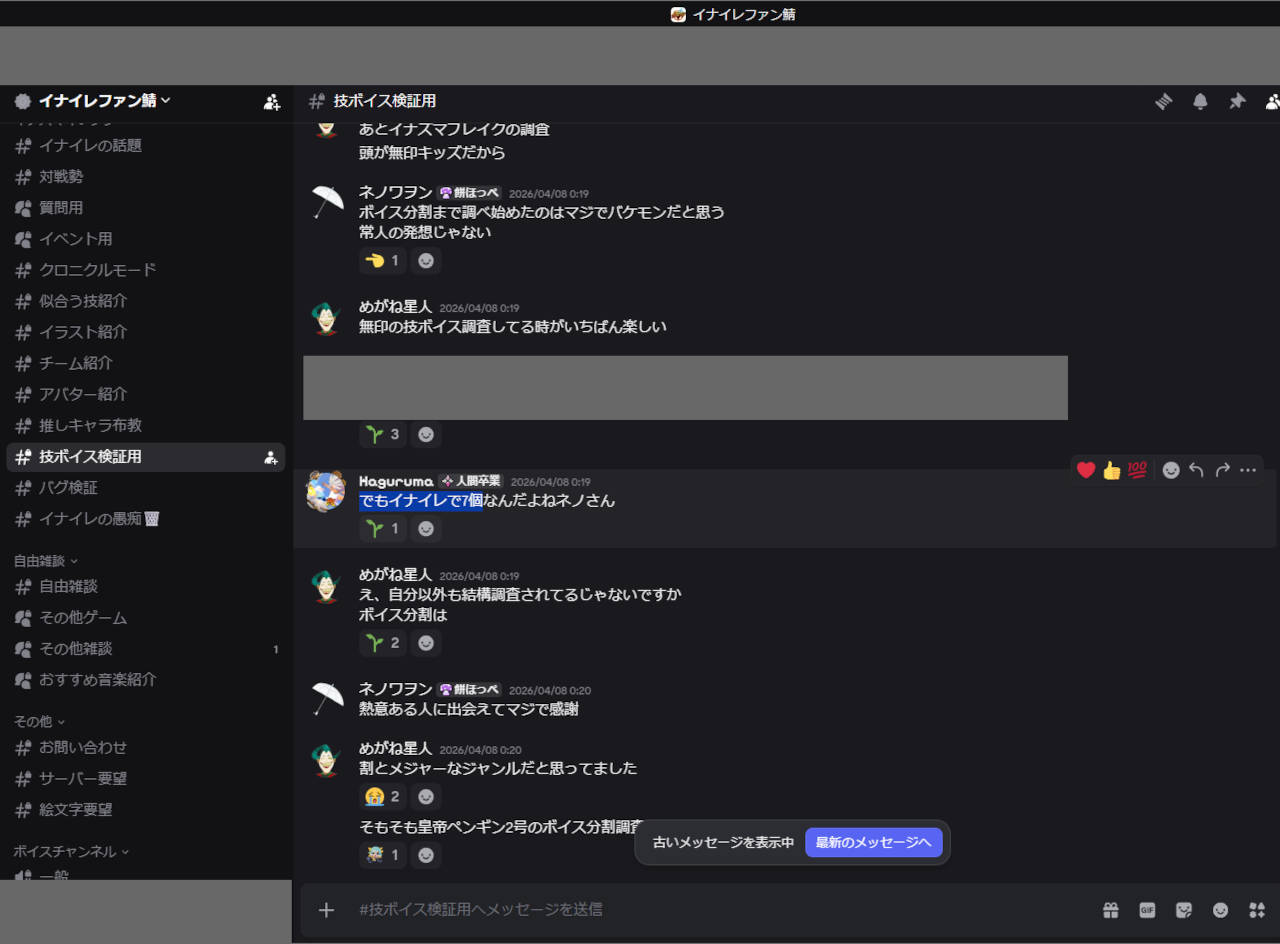This screenshot has width=1280, height=944.
Task: Open 自由雑談 text channel
Action: 146,587
